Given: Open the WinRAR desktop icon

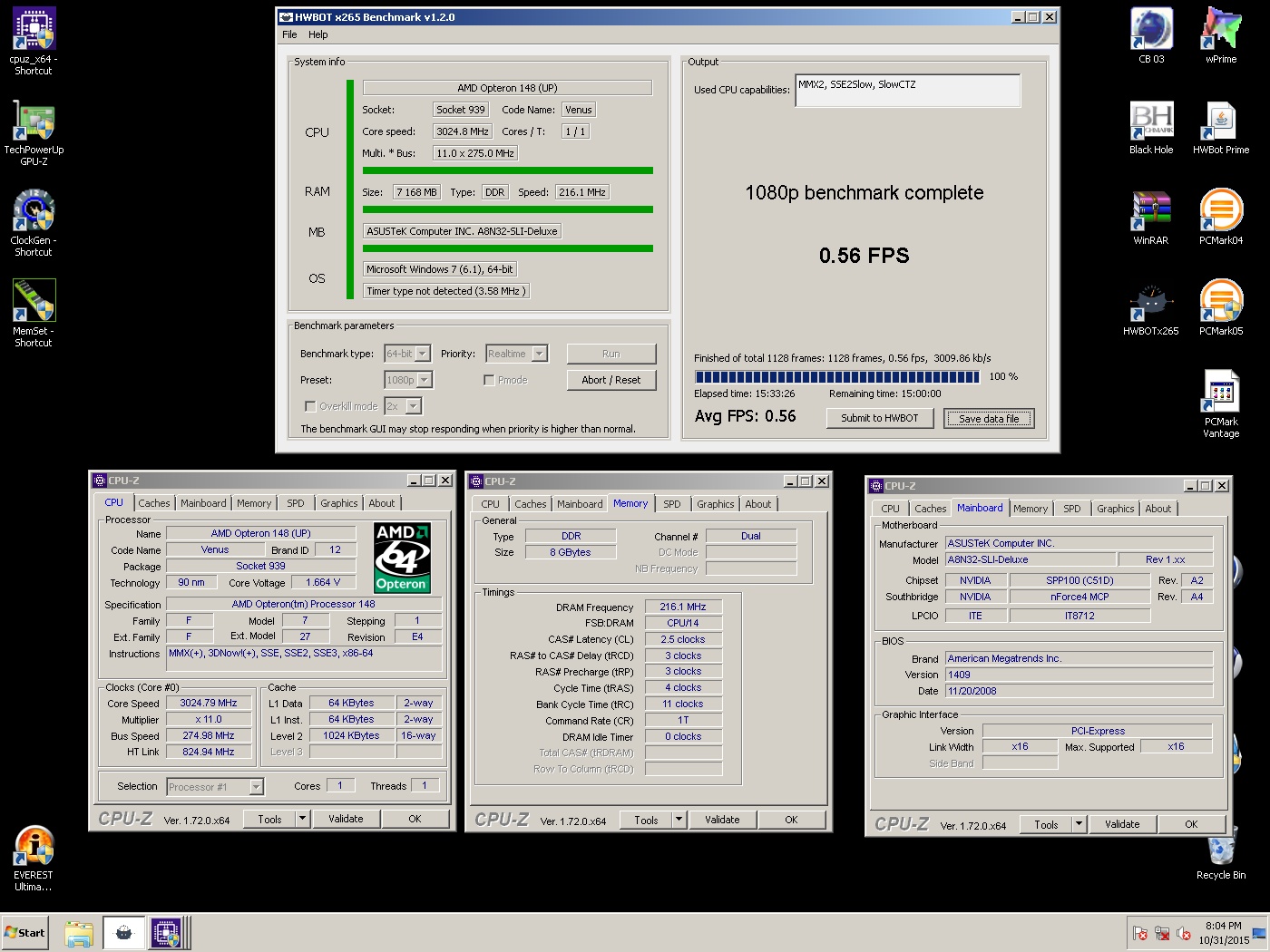Looking at the screenshot, I should 1151,218.
